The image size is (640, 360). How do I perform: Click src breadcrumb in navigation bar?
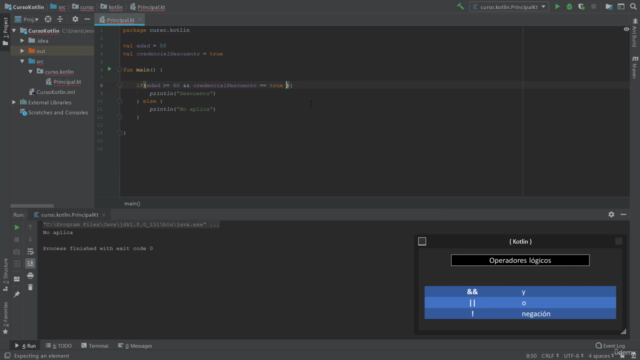(58, 7)
